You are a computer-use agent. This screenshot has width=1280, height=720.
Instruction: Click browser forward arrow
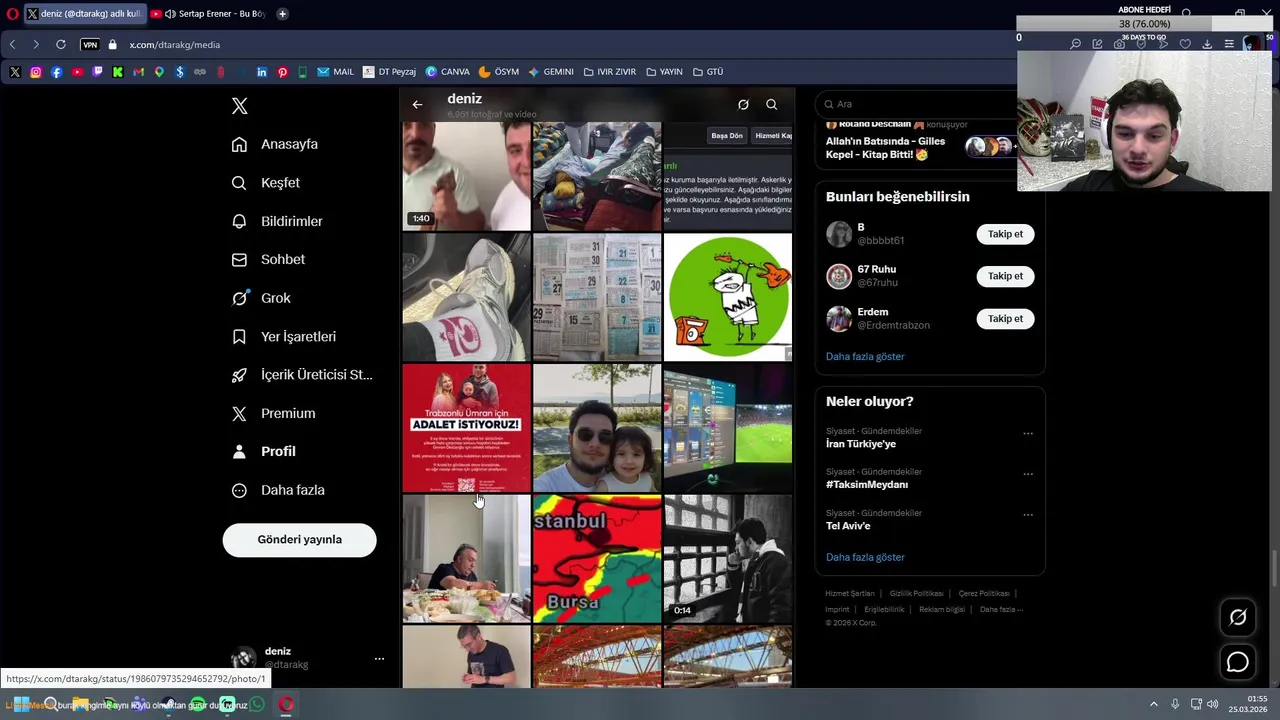(x=36, y=45)
